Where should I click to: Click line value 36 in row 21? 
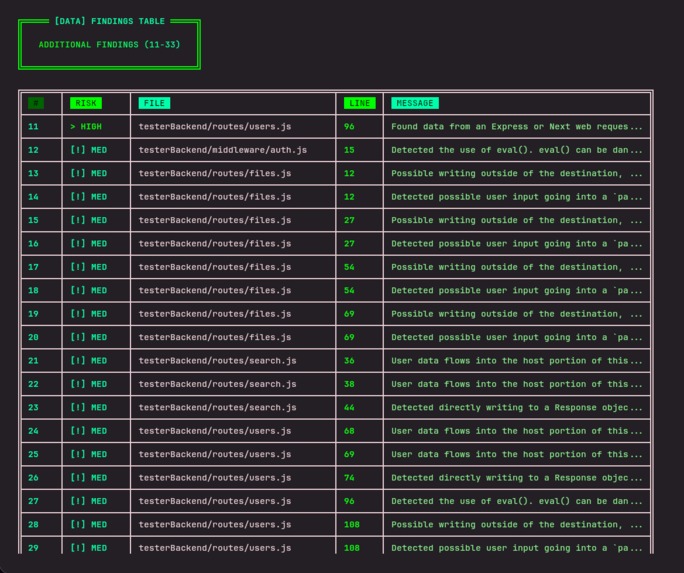tap(349, 361)
